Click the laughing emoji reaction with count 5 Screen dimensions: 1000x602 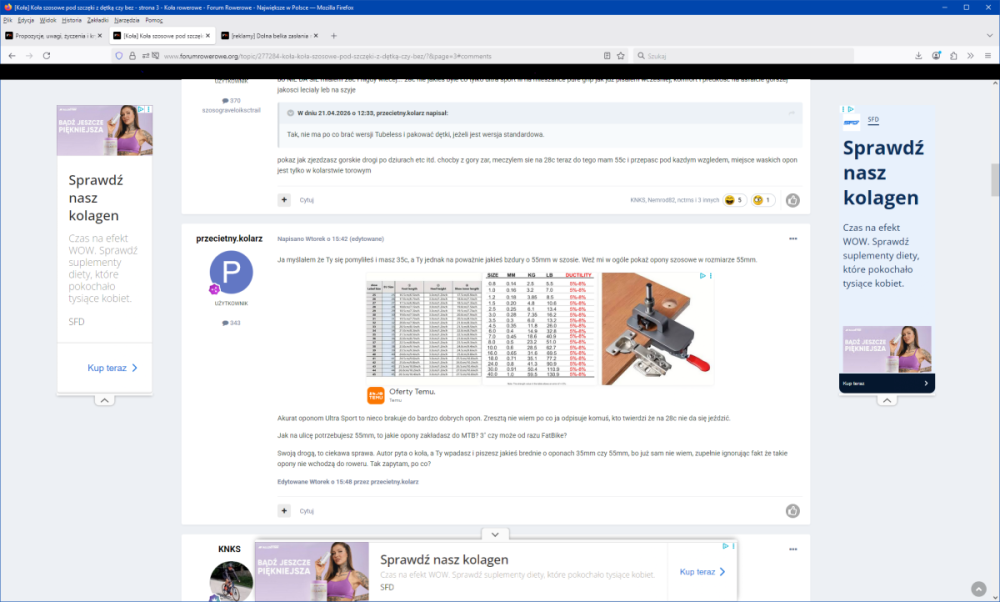pos(735,200)
